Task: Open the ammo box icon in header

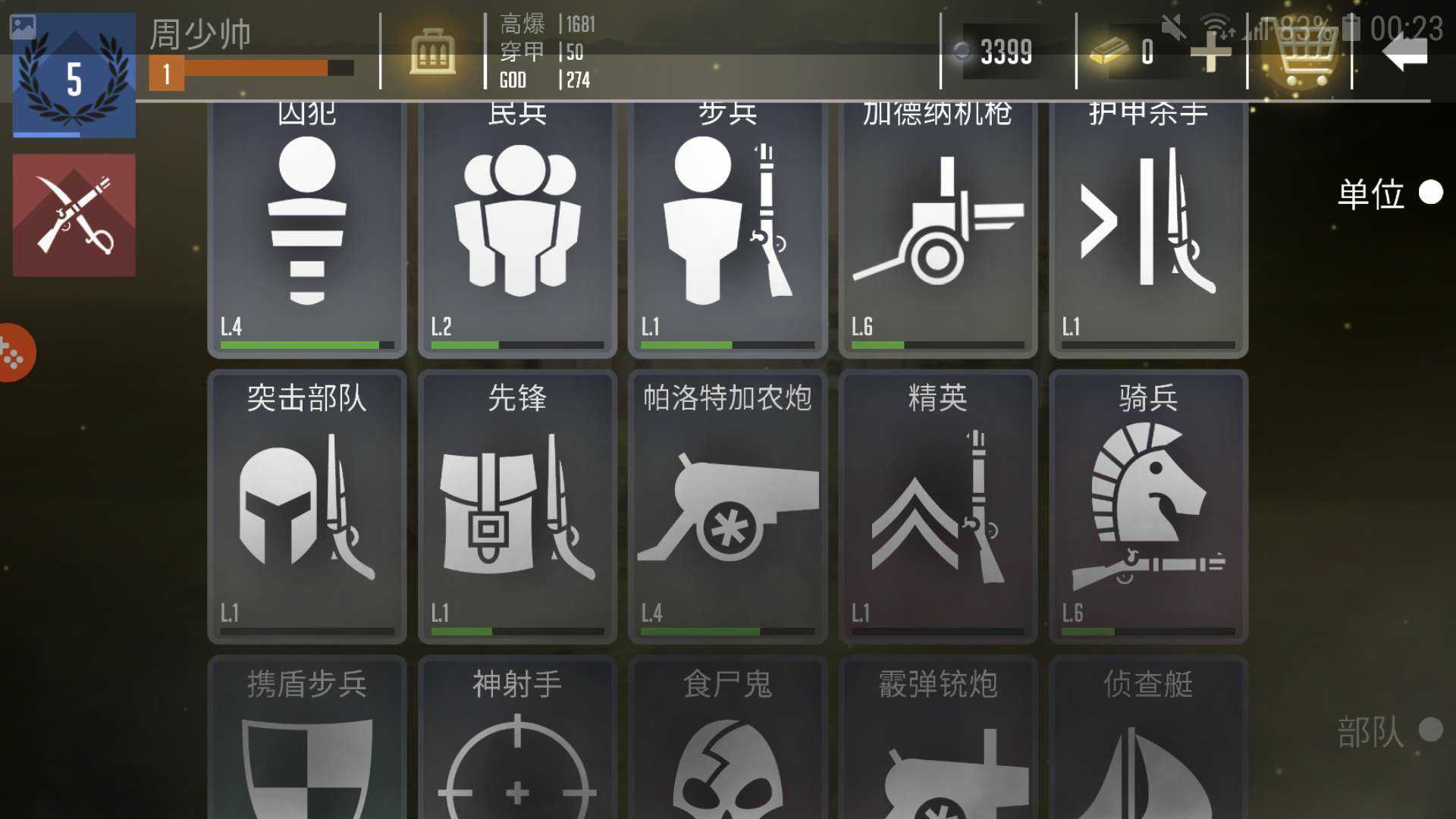Action: [432, 52]
